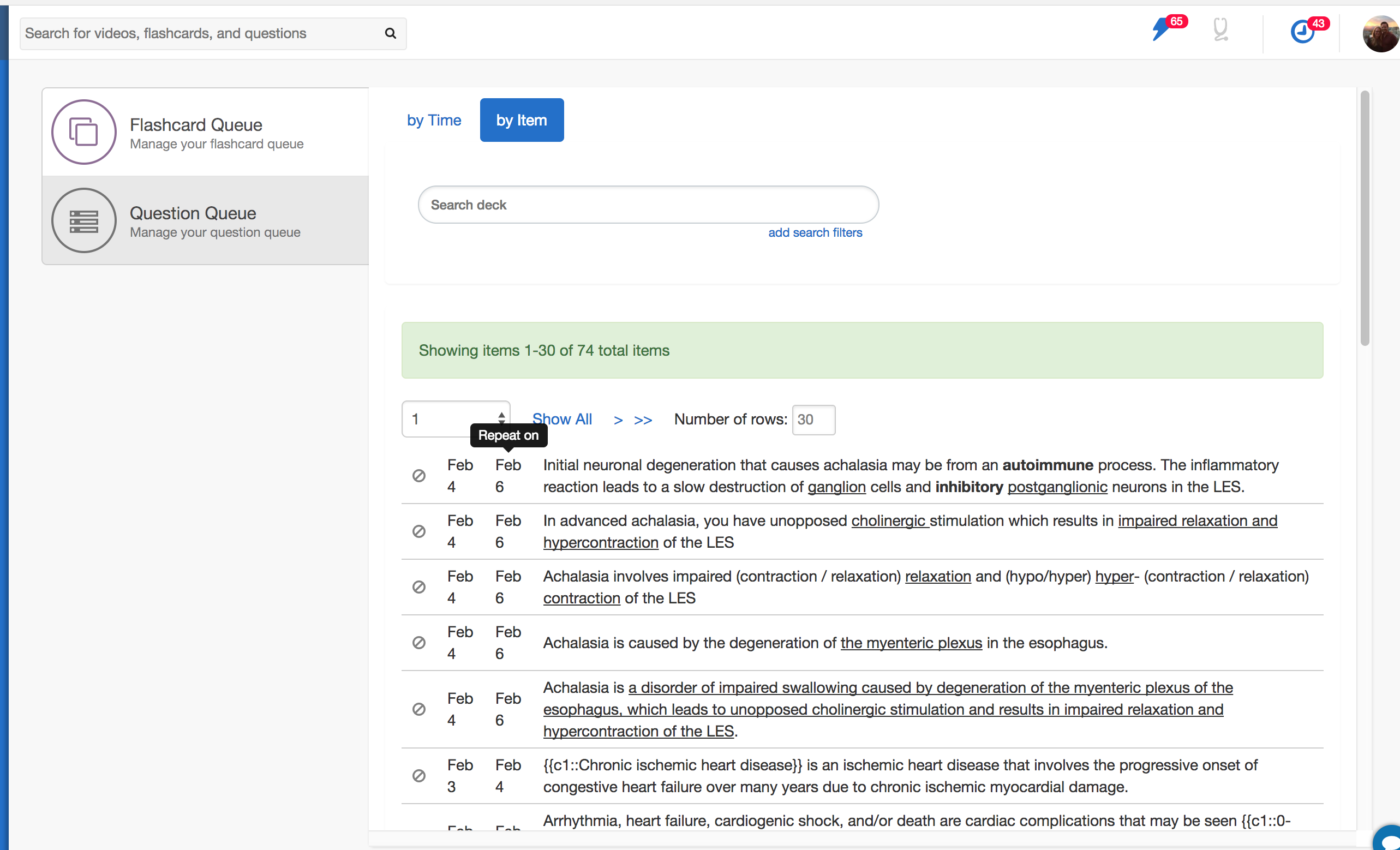This screenshot has width=1400, height=850.
Task: Click the Search deck input field
Action: (x=648, y=205)
